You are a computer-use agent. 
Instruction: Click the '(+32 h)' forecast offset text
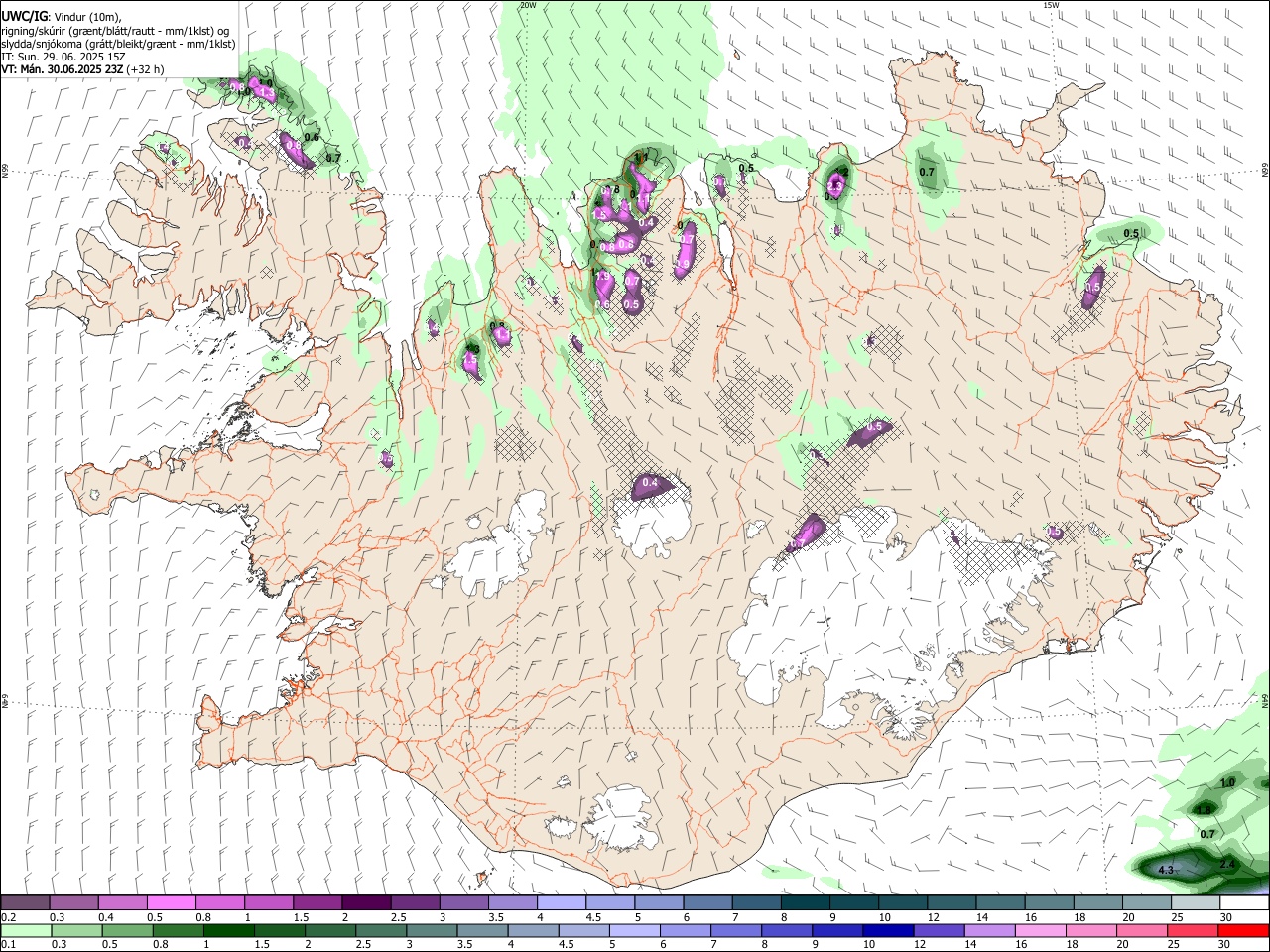pyautogui.click(x=145, y=69)
